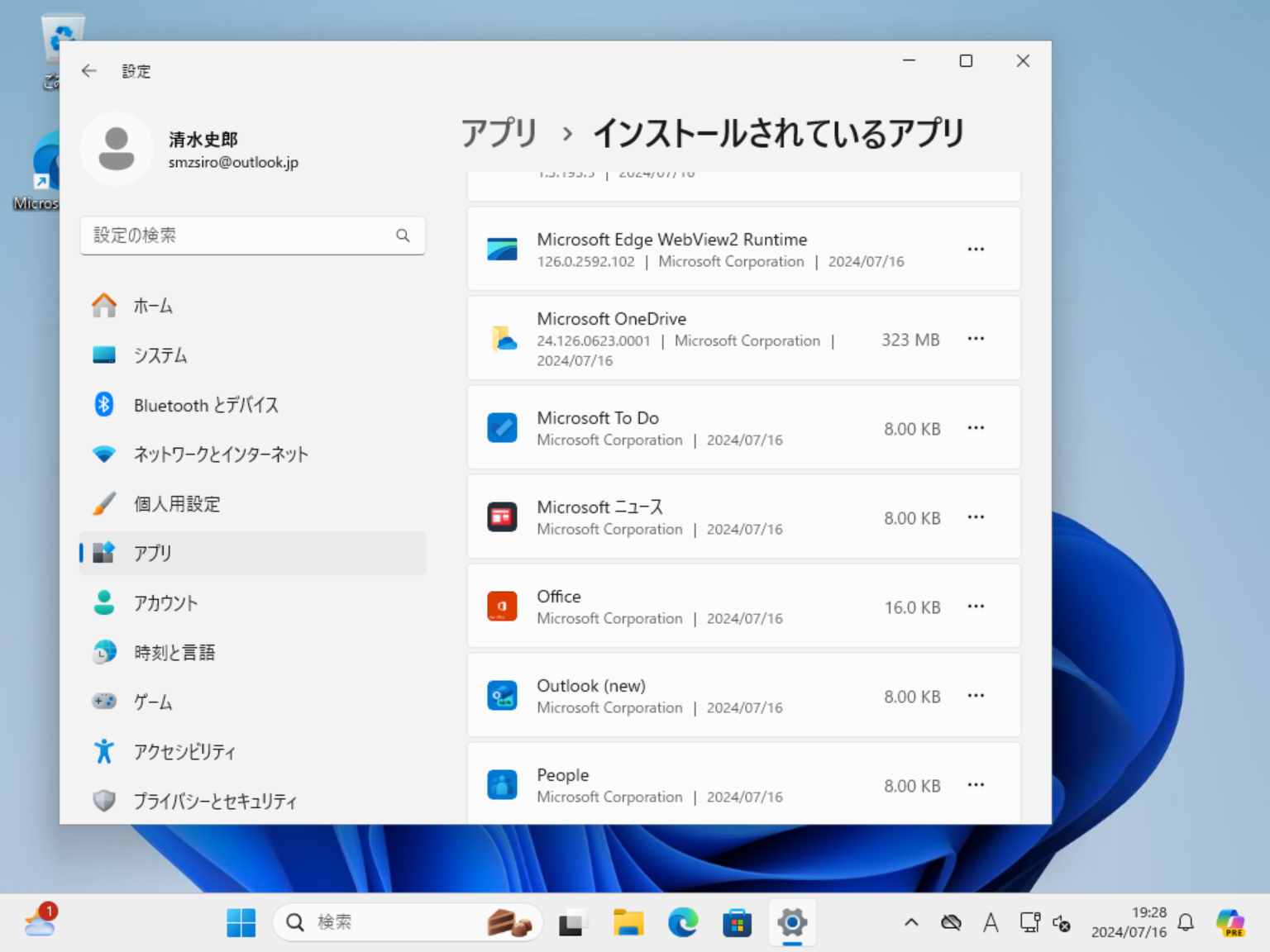Viewport: 1270px width, 952px height.
Task: Click the Bluetooth とデバイス icon
Action: point(104,405)
